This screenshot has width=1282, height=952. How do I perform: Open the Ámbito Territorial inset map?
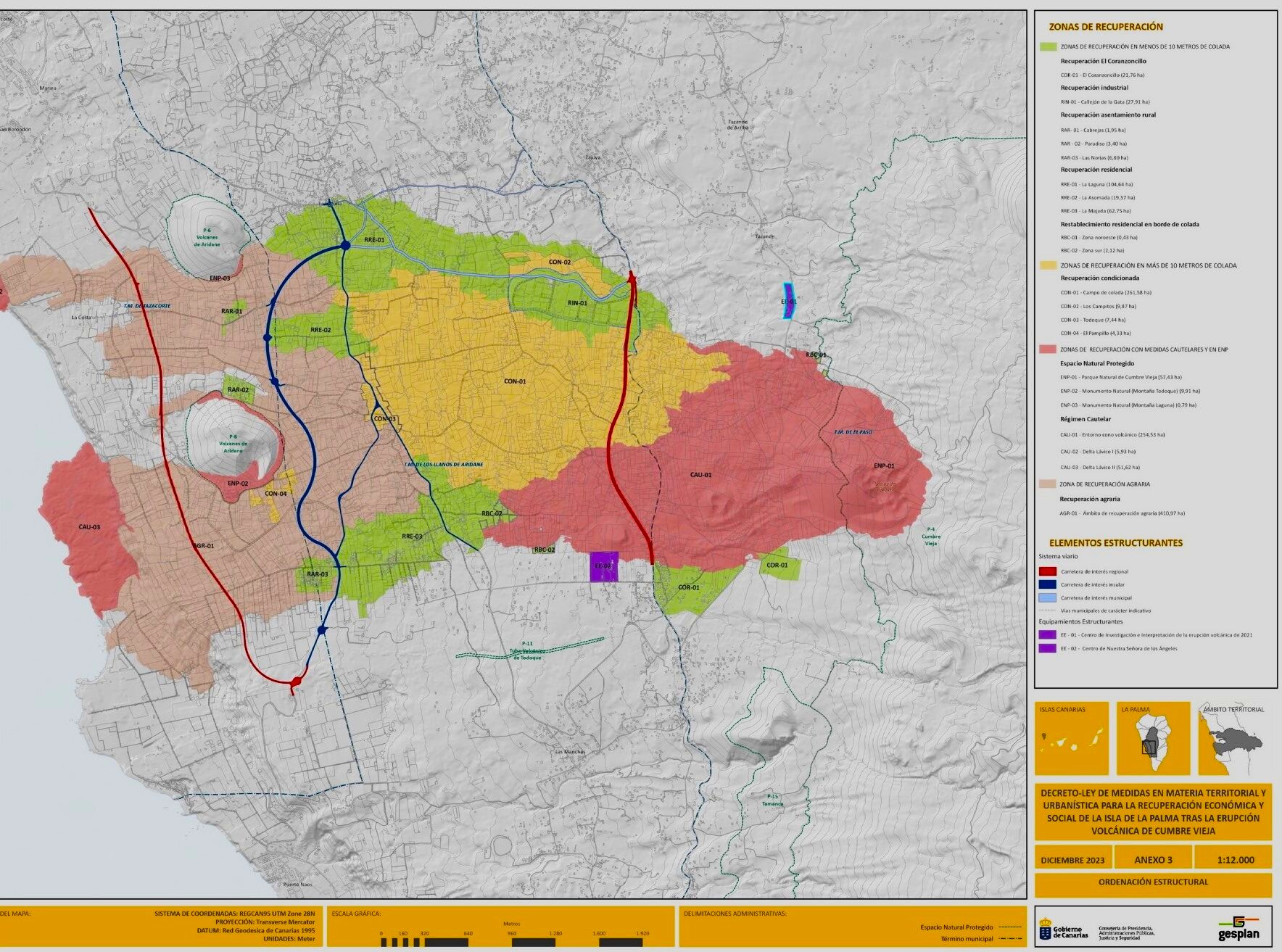pyautogui.click(x=1235, y=738)
